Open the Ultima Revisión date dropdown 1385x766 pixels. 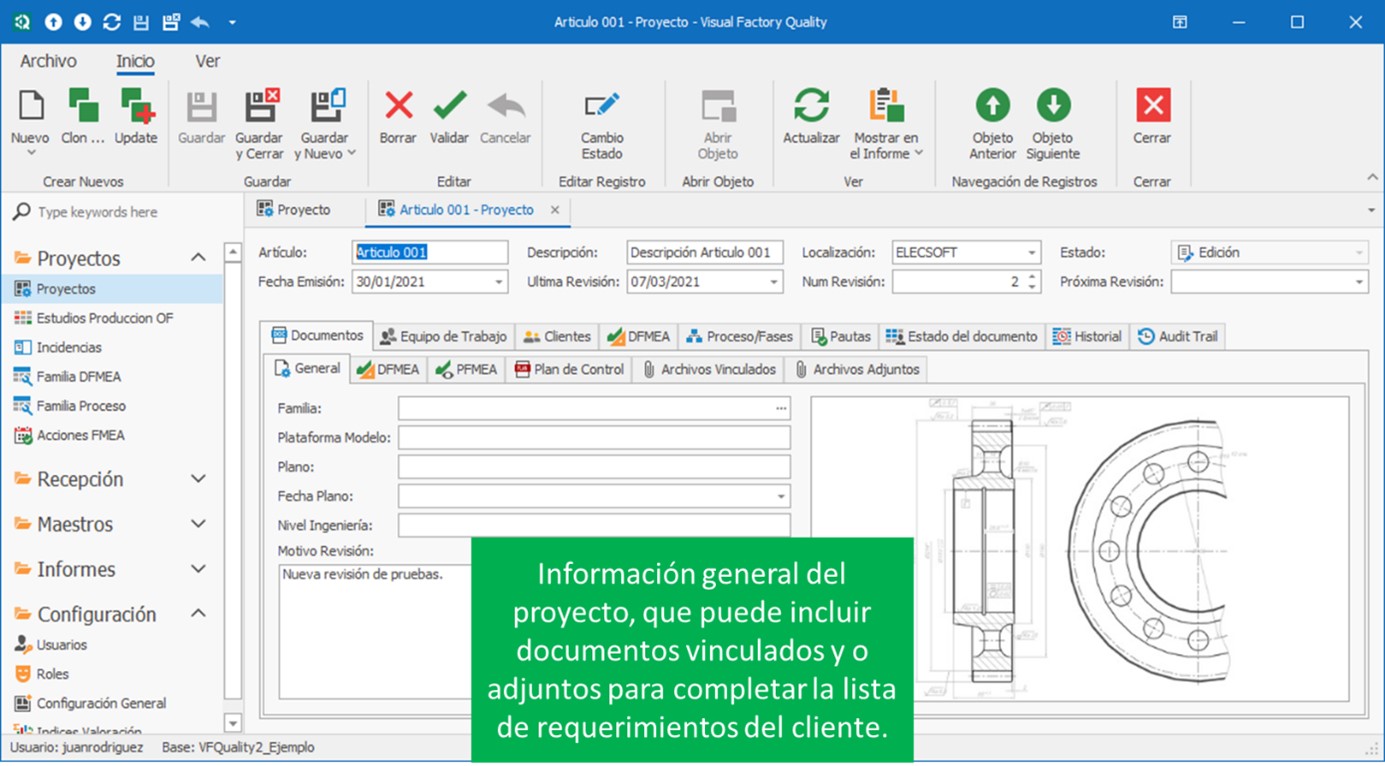tap(774, 282)
